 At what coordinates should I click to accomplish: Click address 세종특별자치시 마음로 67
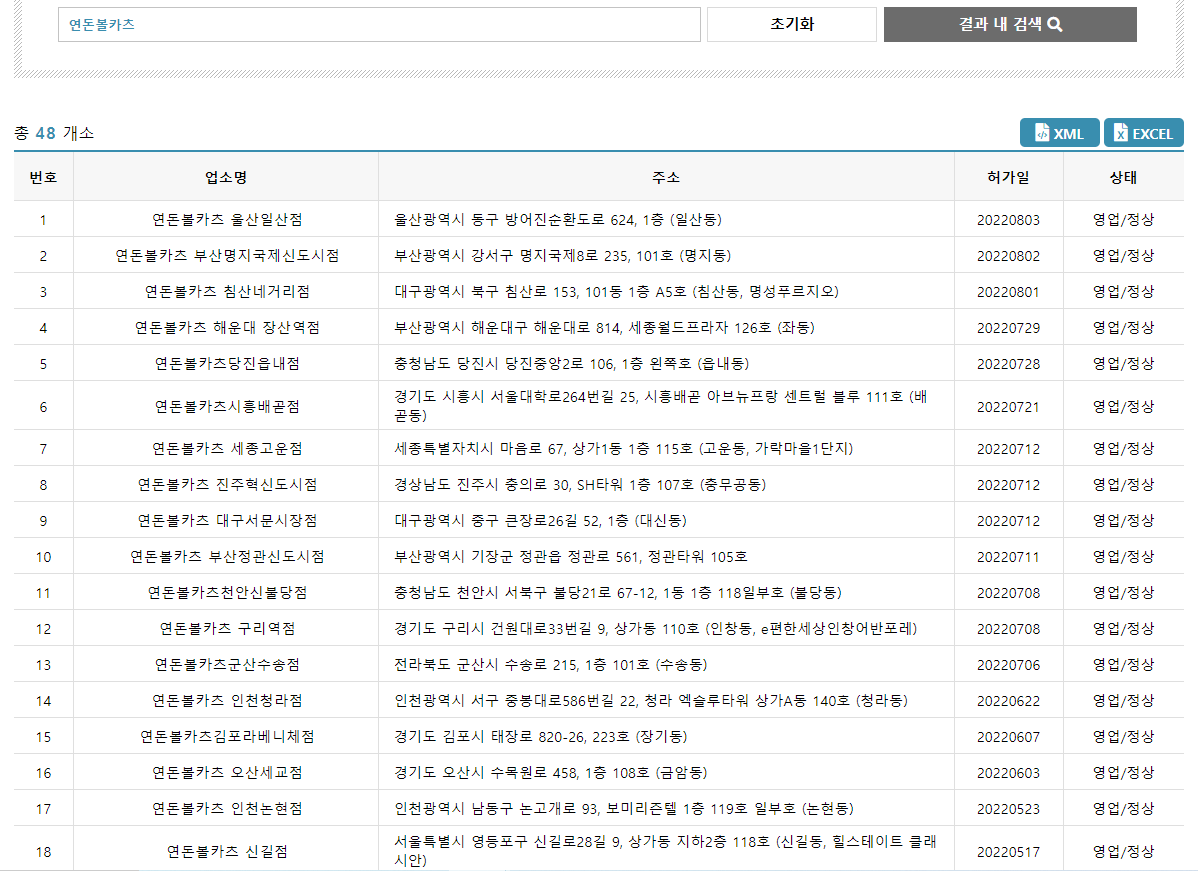[x=623, y=448]
